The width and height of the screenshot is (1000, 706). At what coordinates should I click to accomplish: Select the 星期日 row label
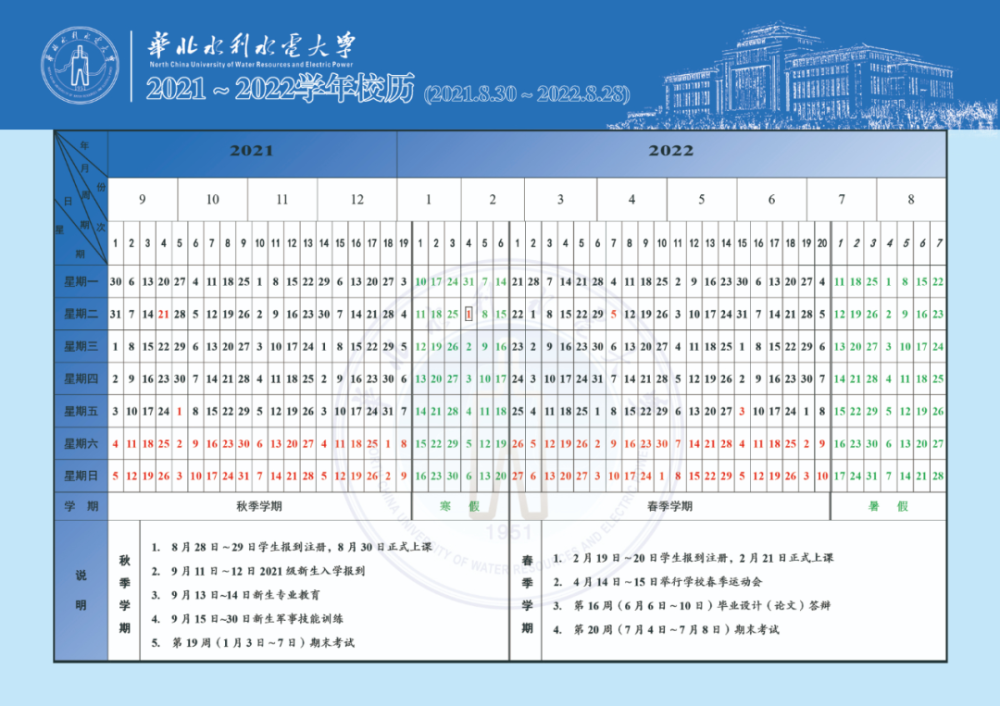pos(81,476)
